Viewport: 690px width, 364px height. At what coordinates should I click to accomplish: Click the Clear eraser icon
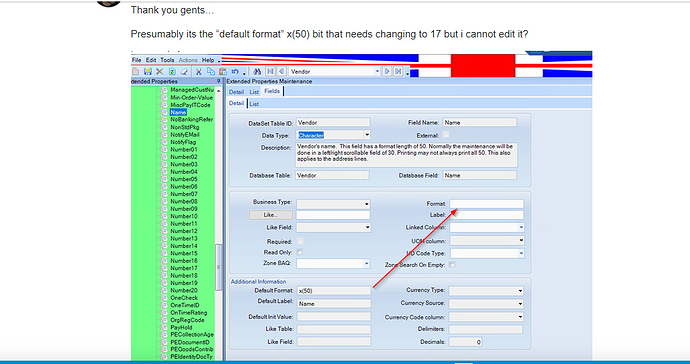coord(184,71)
